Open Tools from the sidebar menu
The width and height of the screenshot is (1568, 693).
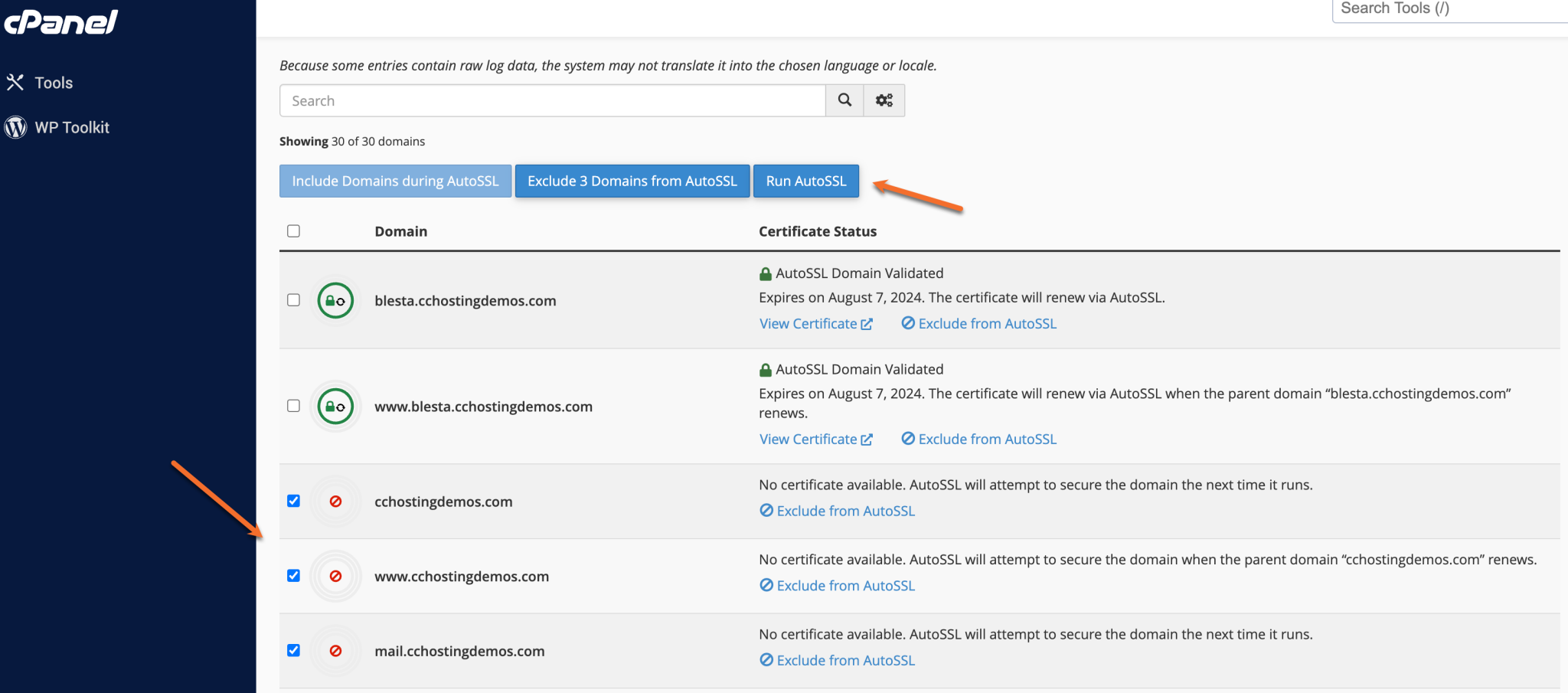point(54,82)
